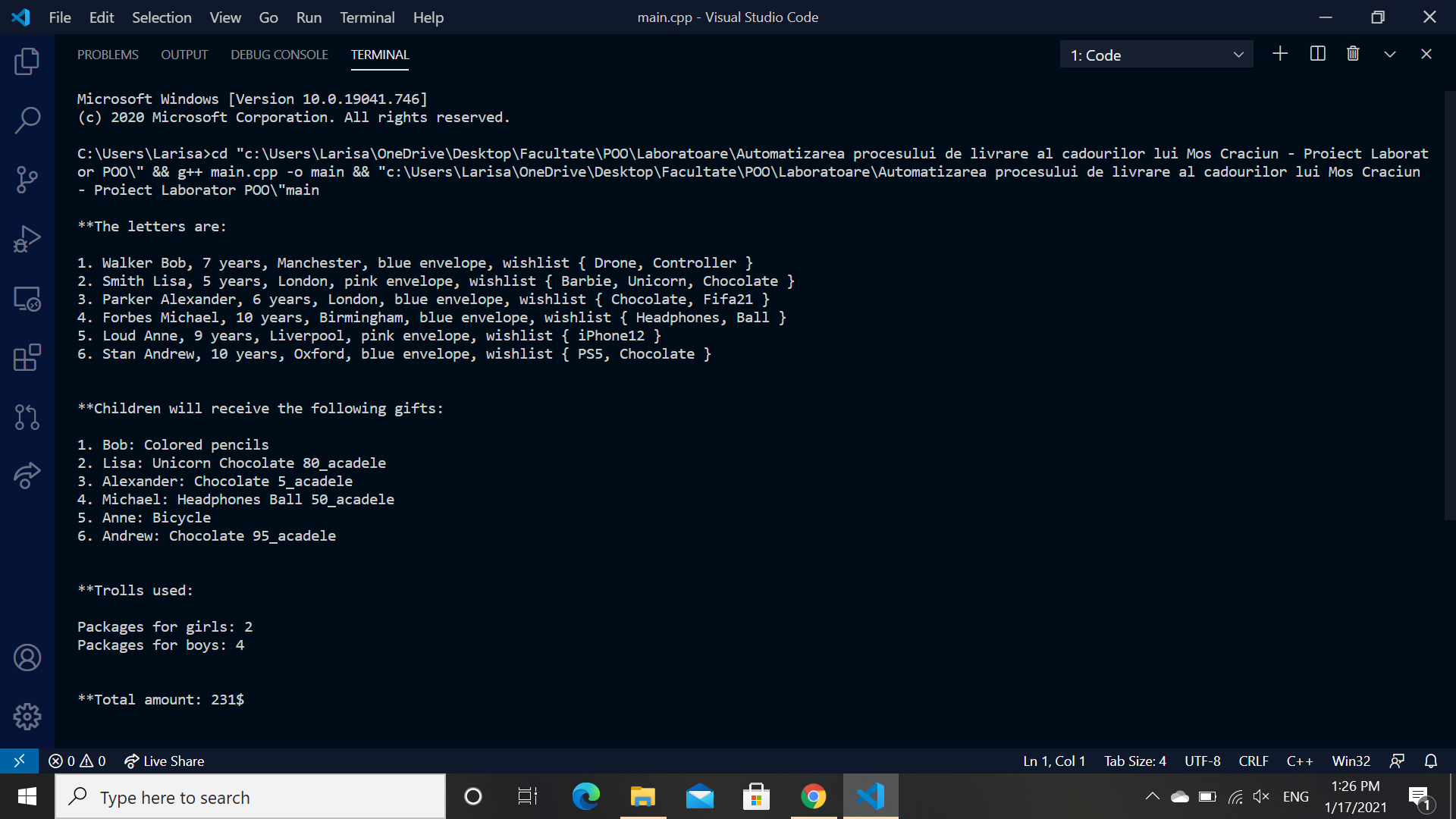Viewport: 1456px width, 819px height.
Task: Open the '1: Code' terminal dropdown
Action: (x=1155, y=54)
